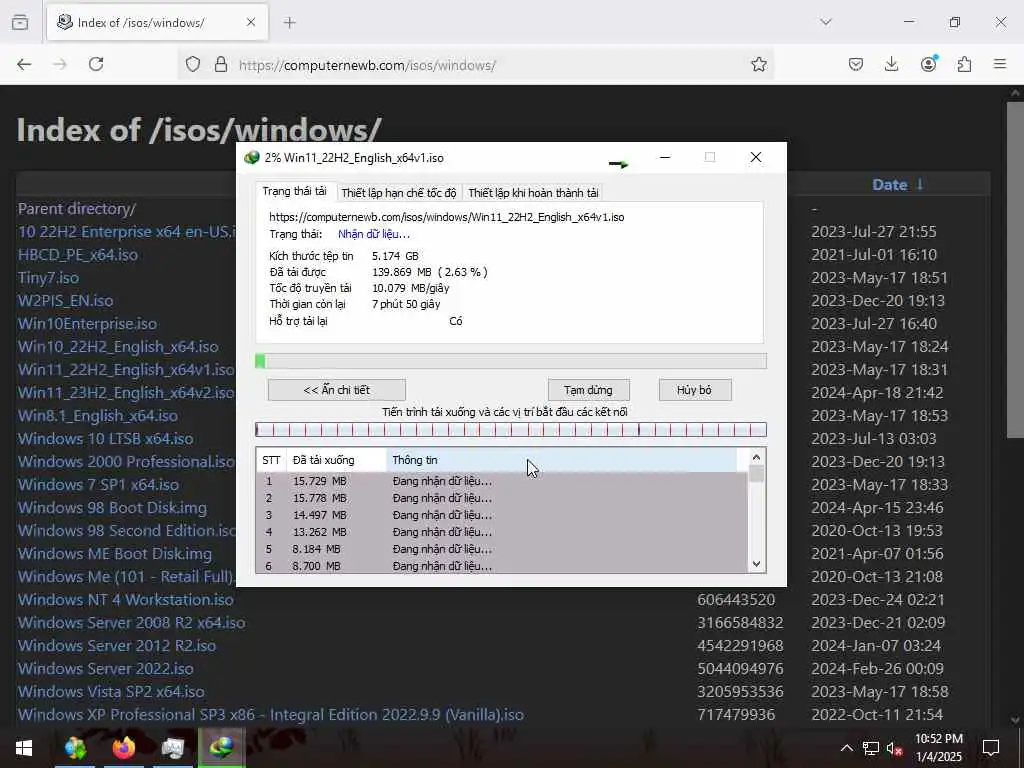1024x768 pixels.
Task: Open Windows 10 LTSB x64.iso link
Action: (x=106, y=439)
